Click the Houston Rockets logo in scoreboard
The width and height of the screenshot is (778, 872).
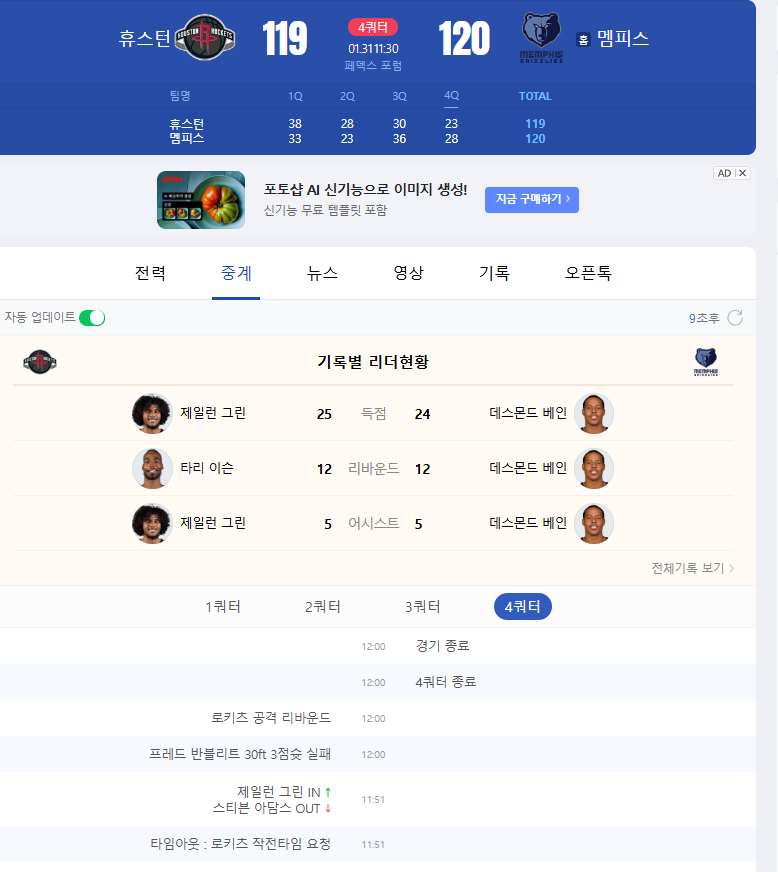pyautogui.click(x=205, y=37)
